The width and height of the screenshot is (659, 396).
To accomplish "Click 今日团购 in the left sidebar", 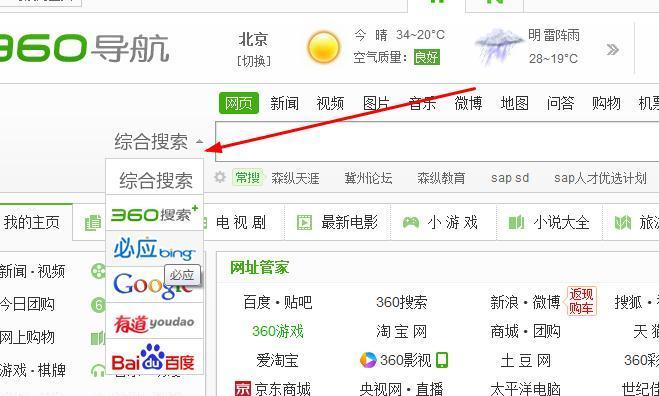I will (x=27, y=304).
